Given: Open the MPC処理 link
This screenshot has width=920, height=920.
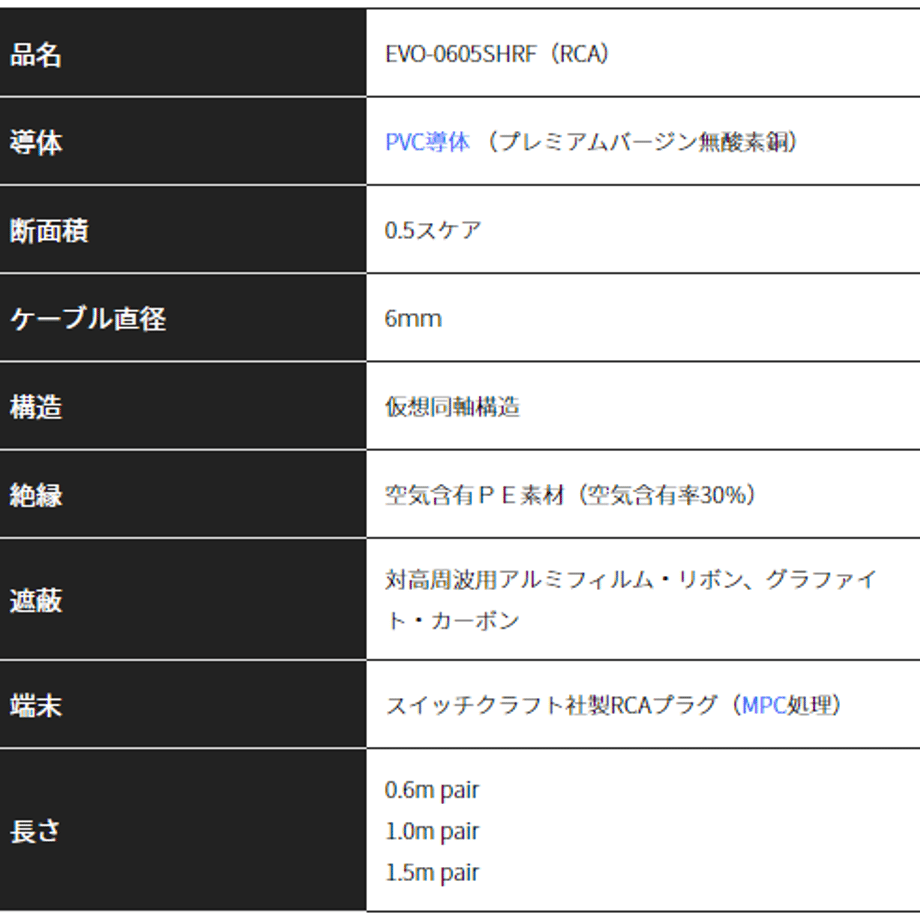Looking at the screenshot, I should [x=787, y=705].
